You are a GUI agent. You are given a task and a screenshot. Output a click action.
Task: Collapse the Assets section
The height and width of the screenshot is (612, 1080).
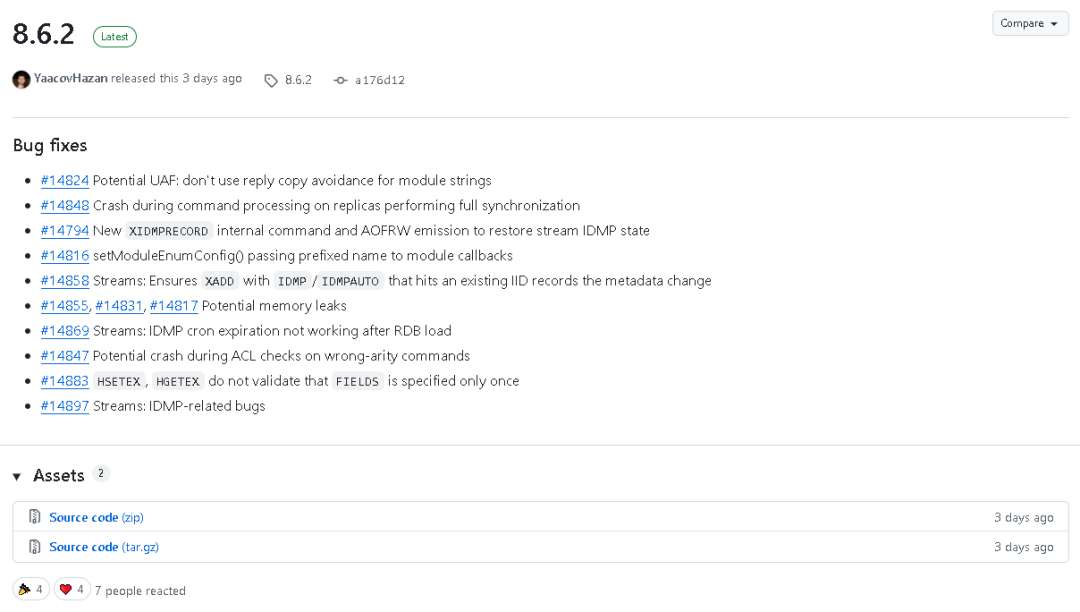pos(17,476)
